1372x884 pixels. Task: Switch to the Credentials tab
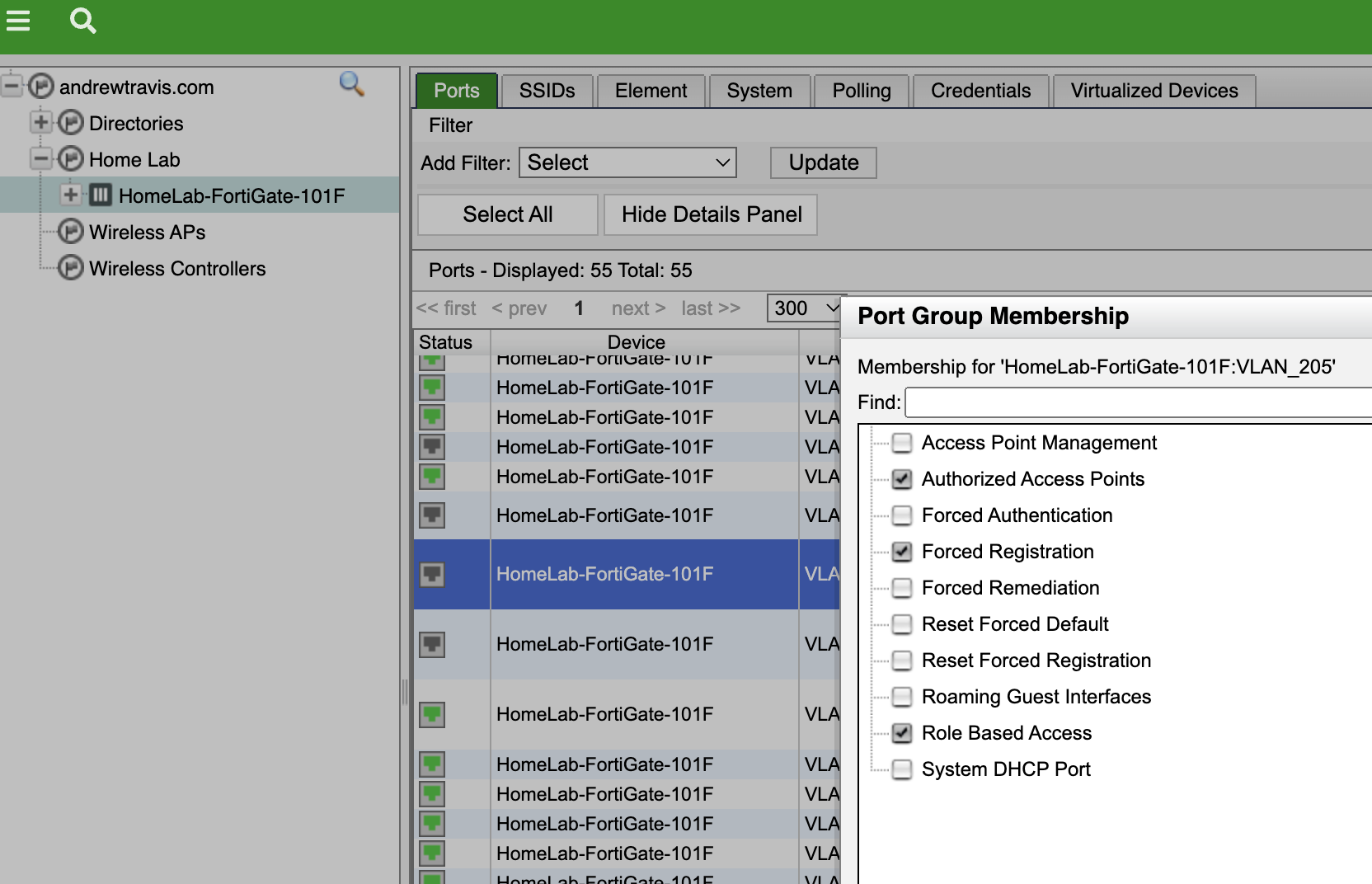click(x=980, y=91)
